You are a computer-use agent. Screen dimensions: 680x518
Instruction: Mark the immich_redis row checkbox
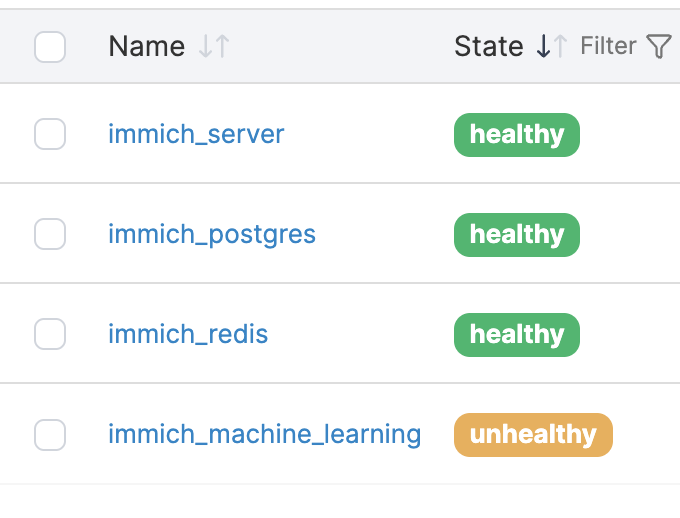pos(50,334)
